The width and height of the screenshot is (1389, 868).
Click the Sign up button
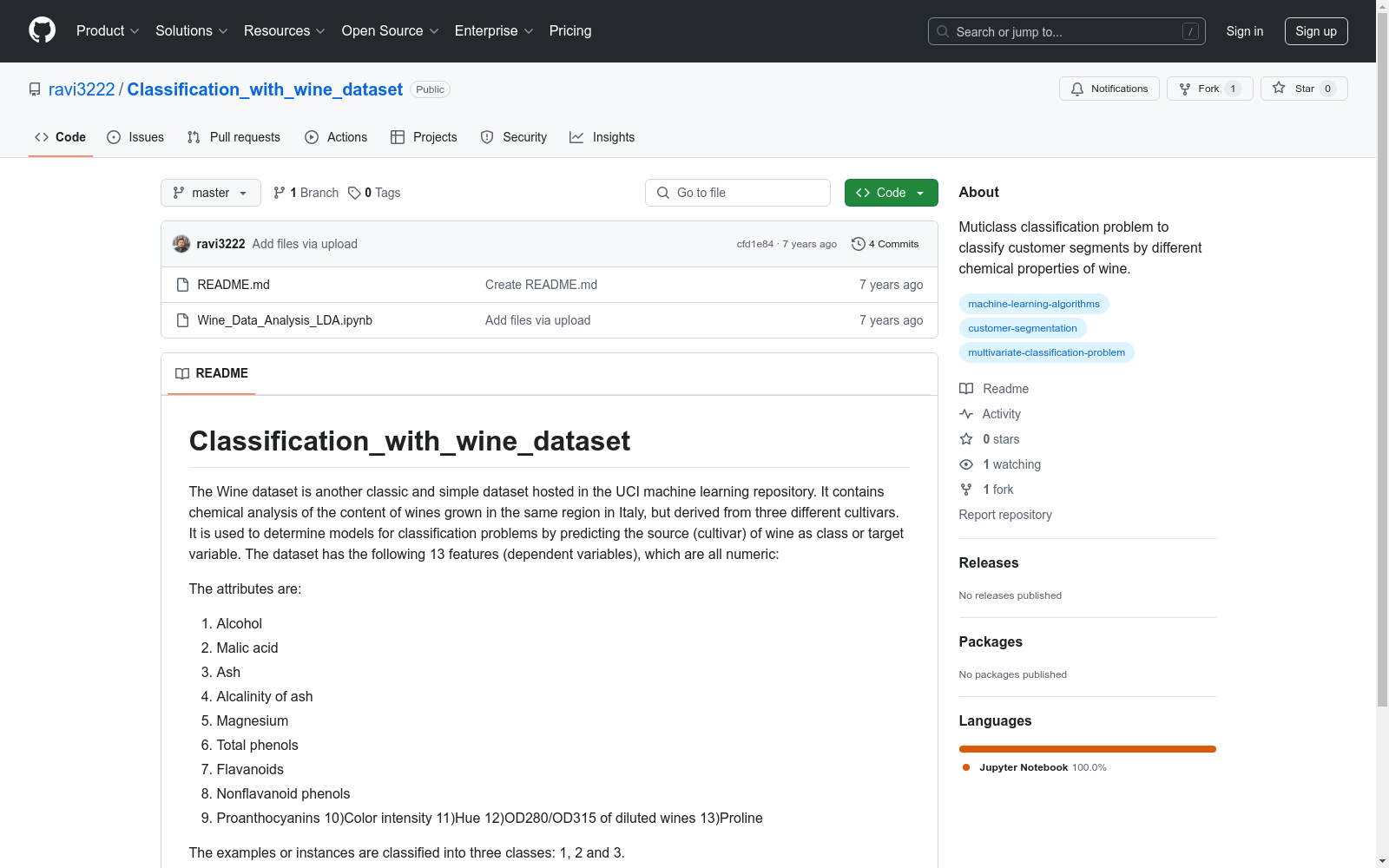pyautogui.click(x=1316, y=31)
